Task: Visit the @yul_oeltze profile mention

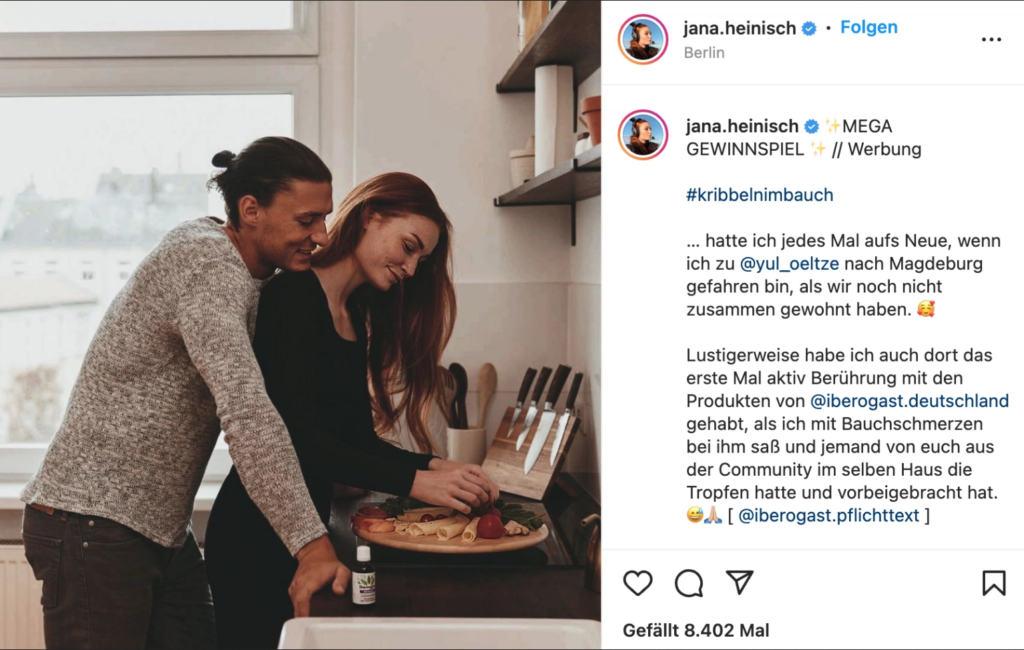Action: click(x=789, y=264)
